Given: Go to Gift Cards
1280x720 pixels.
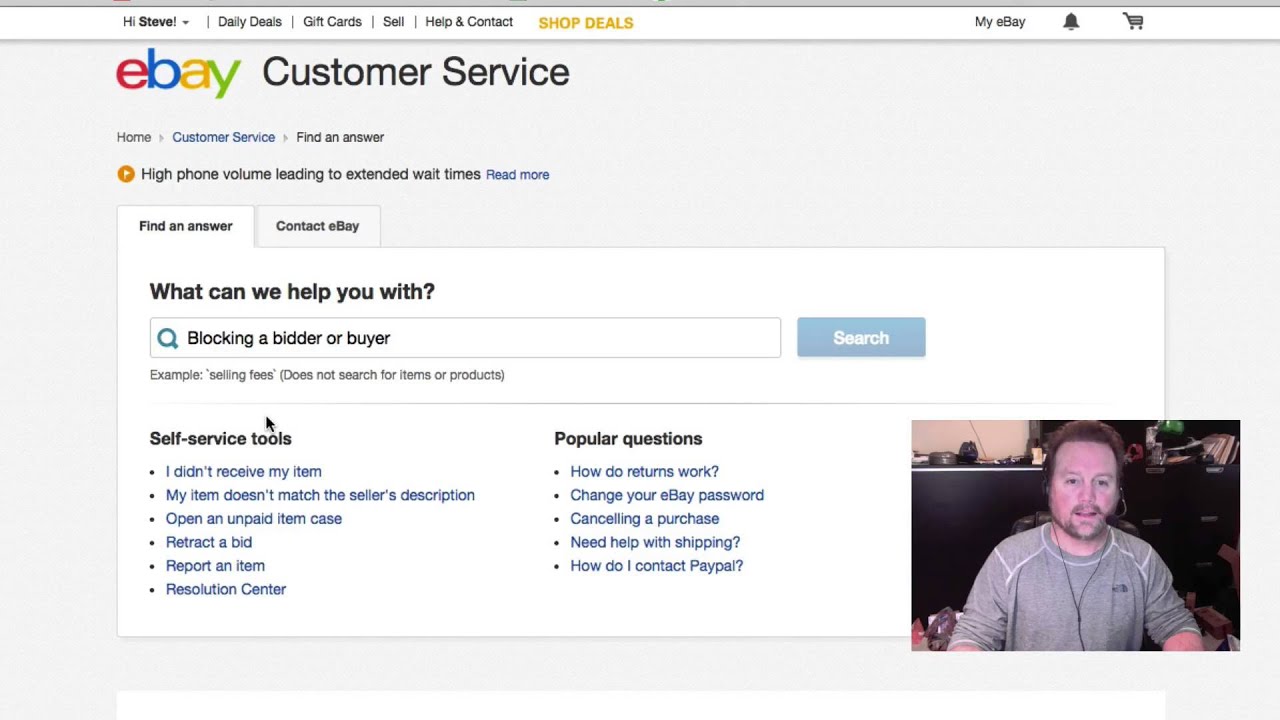Looking at the screenshot, I should tap(332, 22).
